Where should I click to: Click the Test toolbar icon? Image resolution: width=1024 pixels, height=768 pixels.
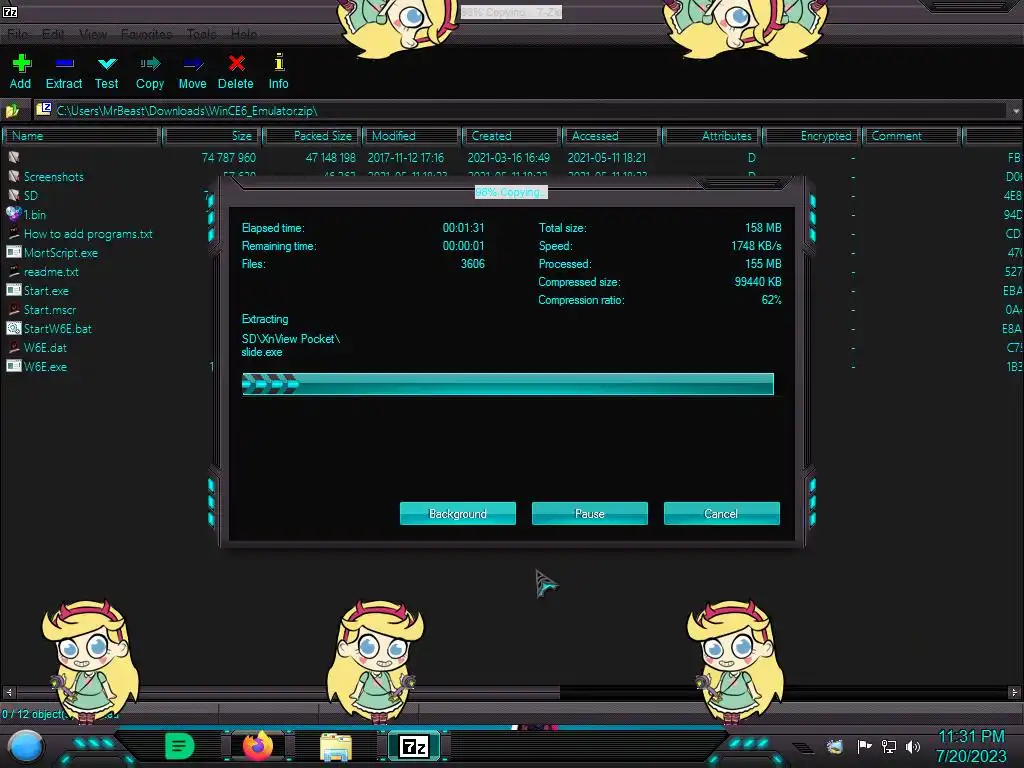pyautogui.click(x=107, y=63)
